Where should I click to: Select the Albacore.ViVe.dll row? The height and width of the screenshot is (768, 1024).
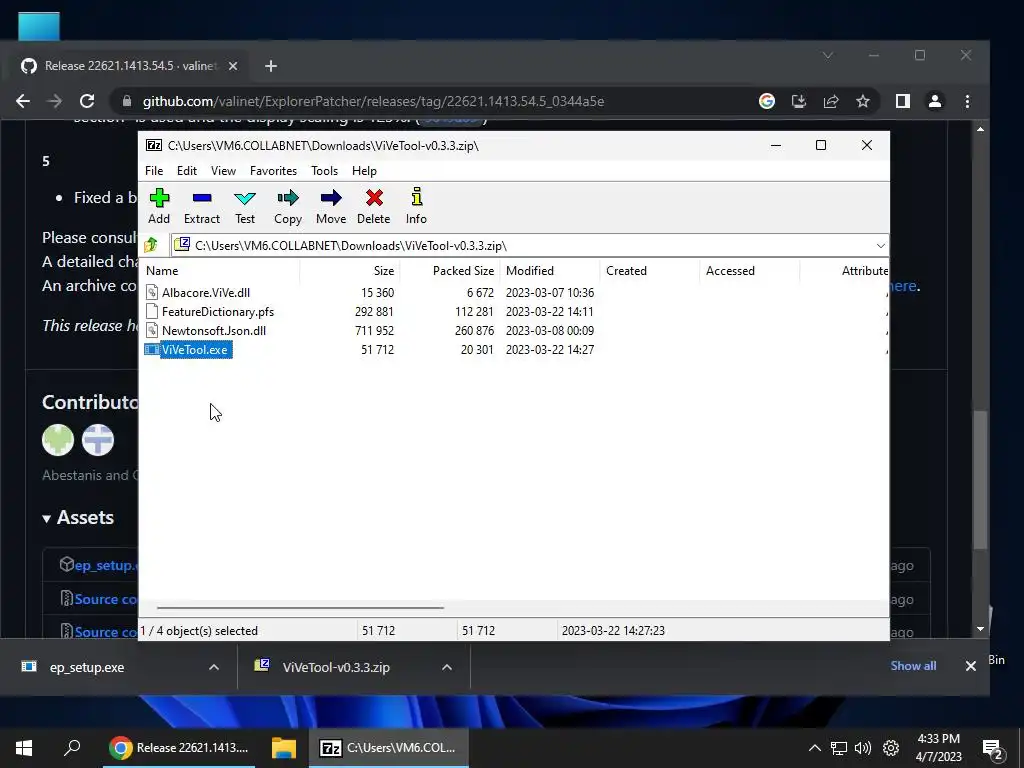pos(515,293)
